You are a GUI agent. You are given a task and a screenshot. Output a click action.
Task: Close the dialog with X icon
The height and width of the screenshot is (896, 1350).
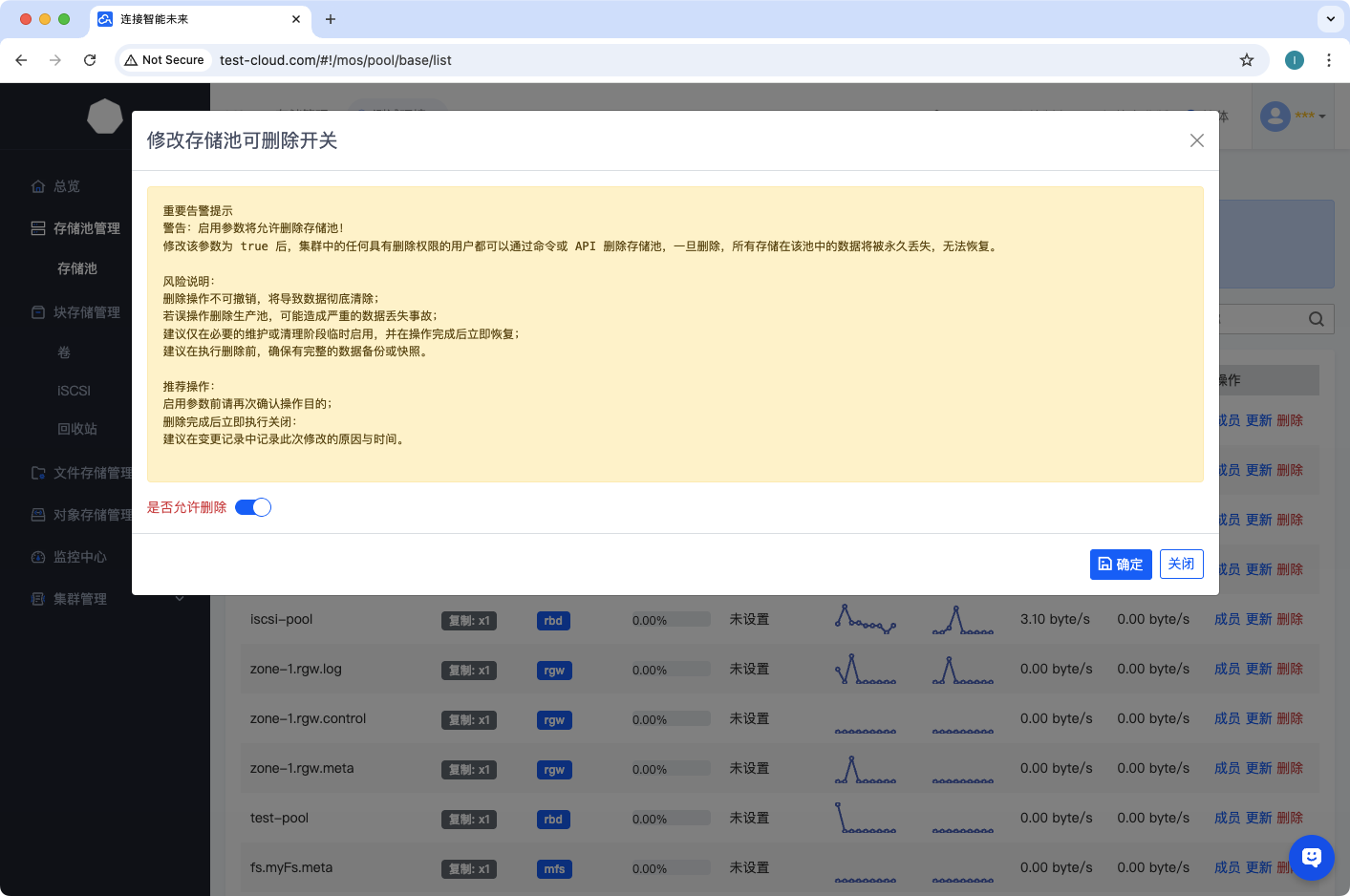[x=1196, y=140]
